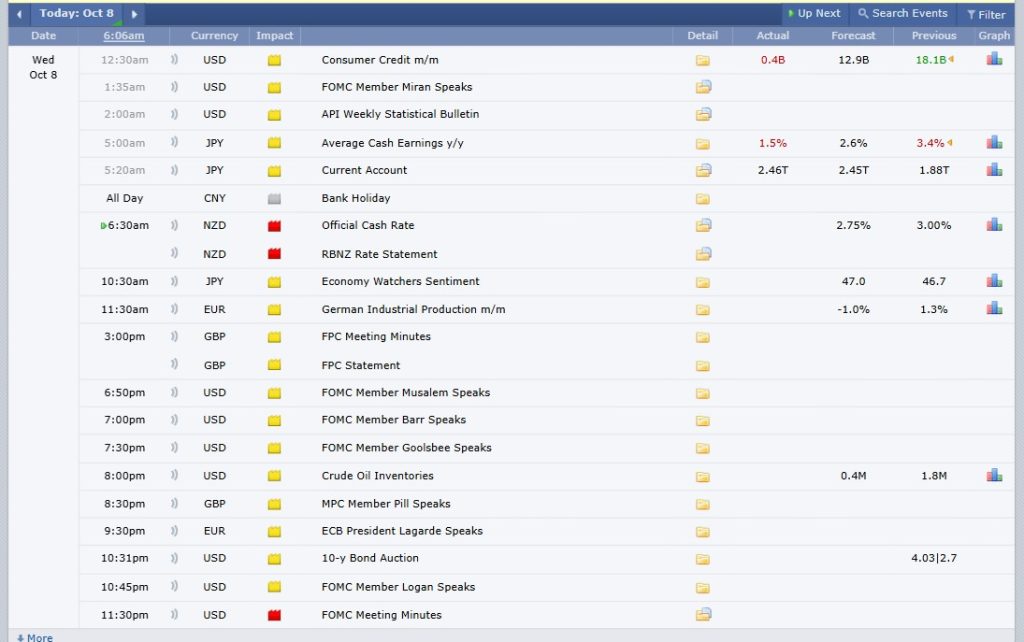This screenshot has width=1024, height=642.
Task: Expand more events with the More link
Action: click(x=35, y=637)
